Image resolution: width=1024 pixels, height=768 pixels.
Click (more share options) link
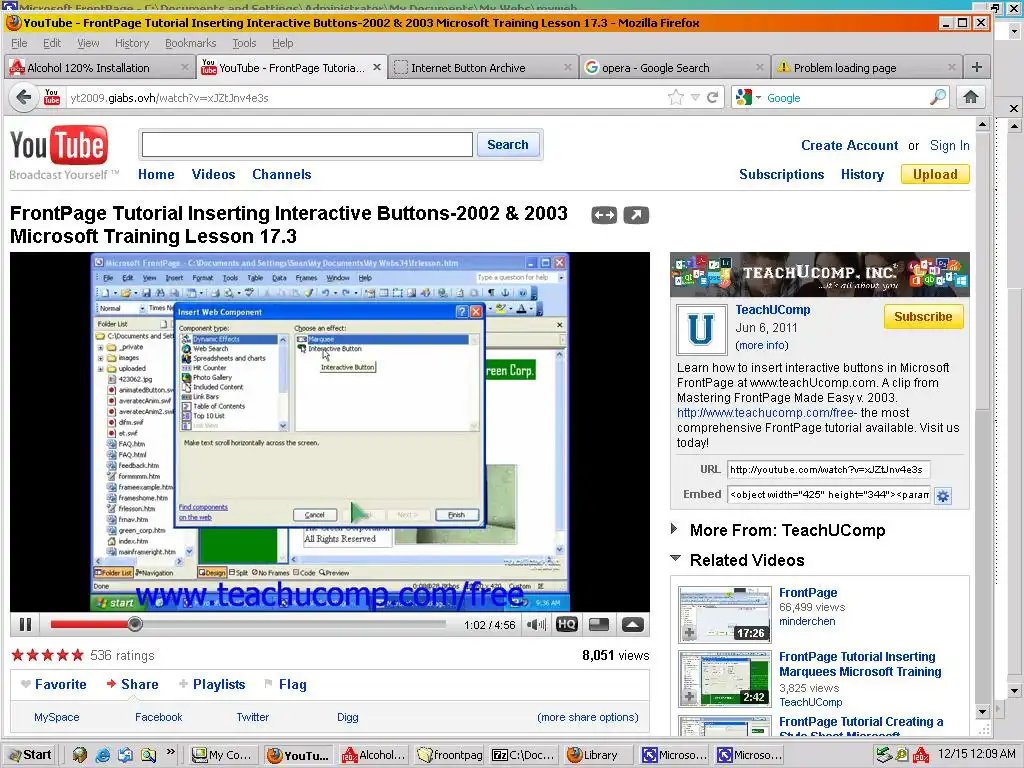(x=588, y=717)
